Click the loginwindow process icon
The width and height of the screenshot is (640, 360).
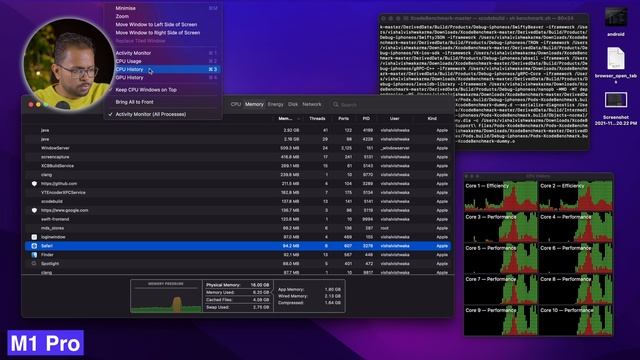pyautogui.click(x=34, y=237)
